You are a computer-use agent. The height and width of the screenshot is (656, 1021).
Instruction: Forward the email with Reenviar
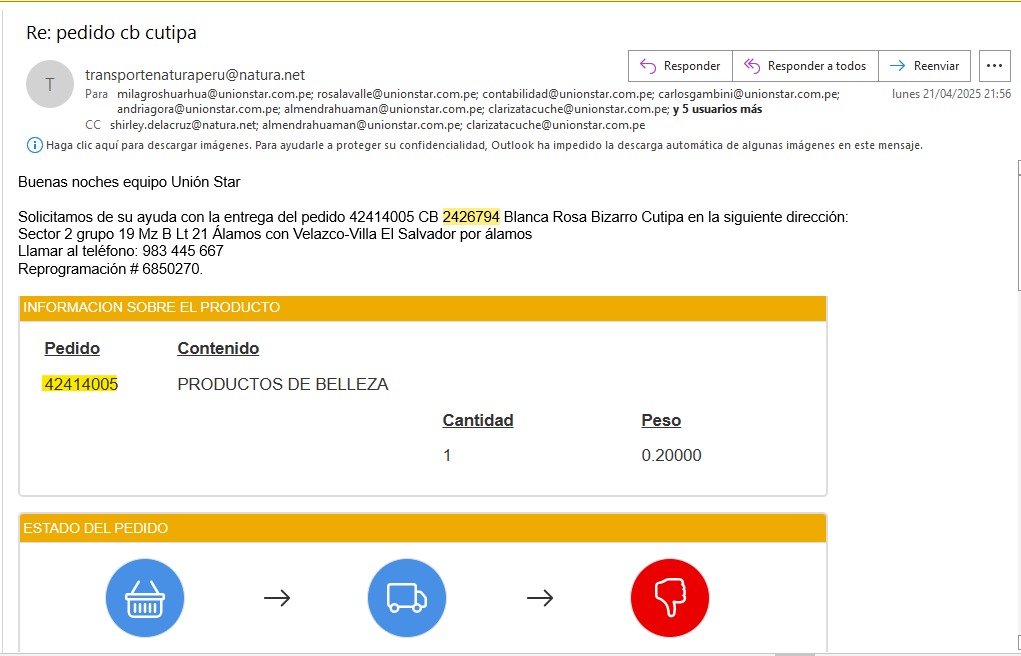[924, 66]
